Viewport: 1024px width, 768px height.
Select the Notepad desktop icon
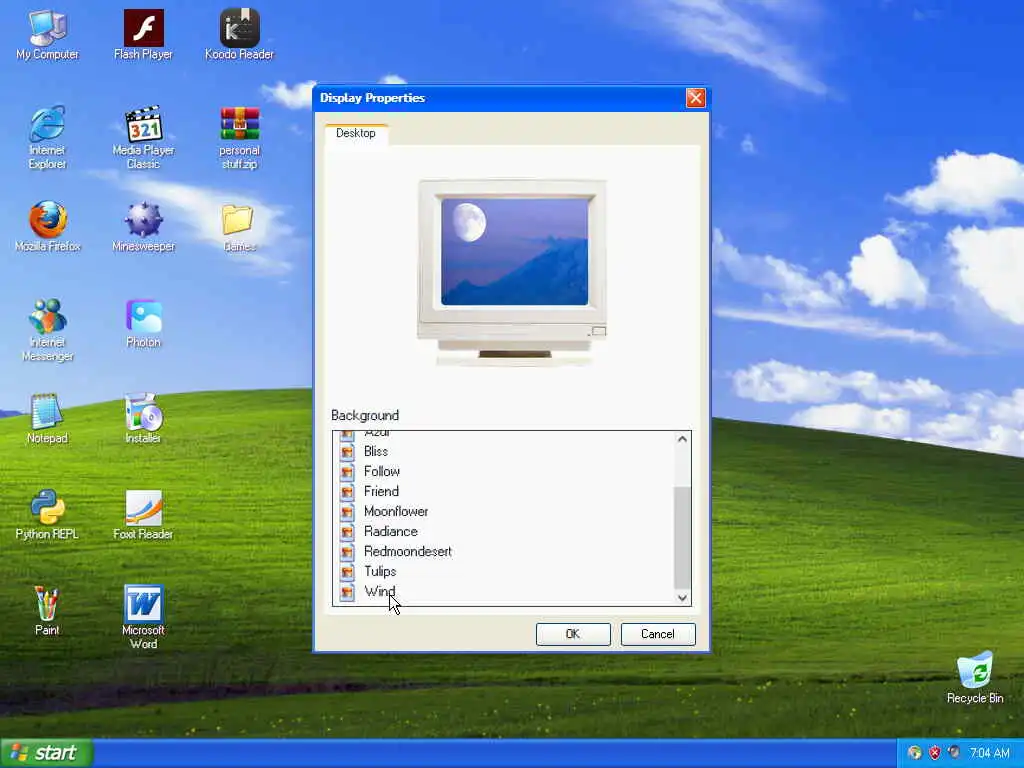pos(47,419)
